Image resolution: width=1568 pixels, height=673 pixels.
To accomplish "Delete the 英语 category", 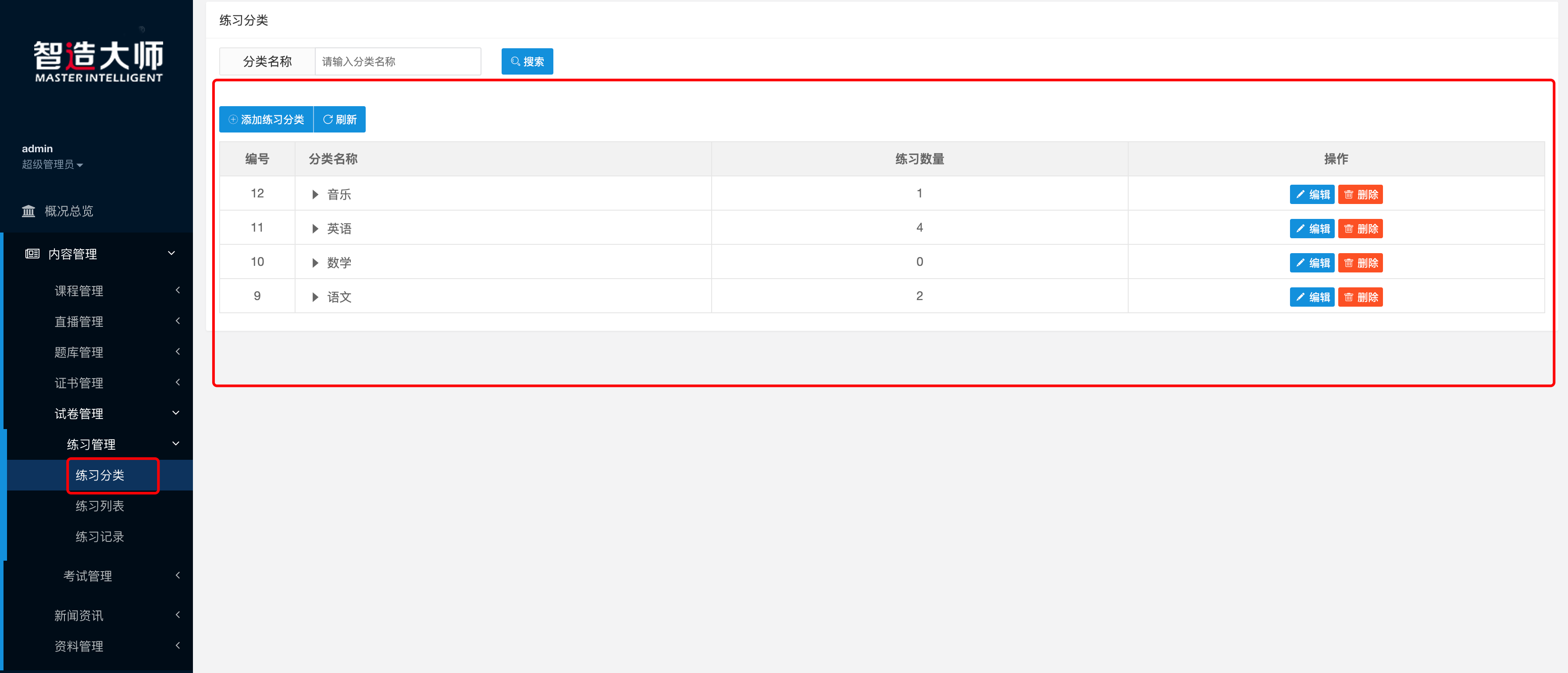I will pos(1361,229).
